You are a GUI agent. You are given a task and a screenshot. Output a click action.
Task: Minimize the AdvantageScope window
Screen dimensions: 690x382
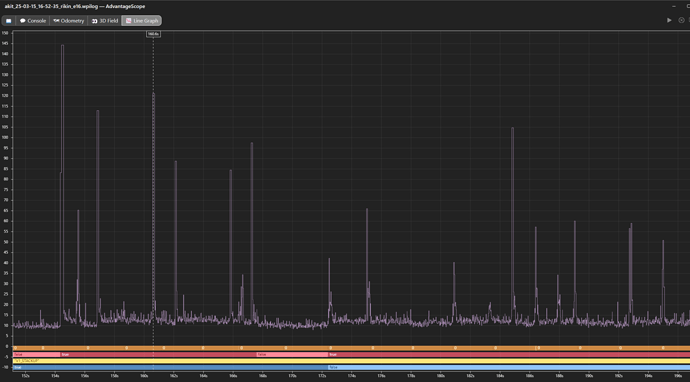pos(674,6)
